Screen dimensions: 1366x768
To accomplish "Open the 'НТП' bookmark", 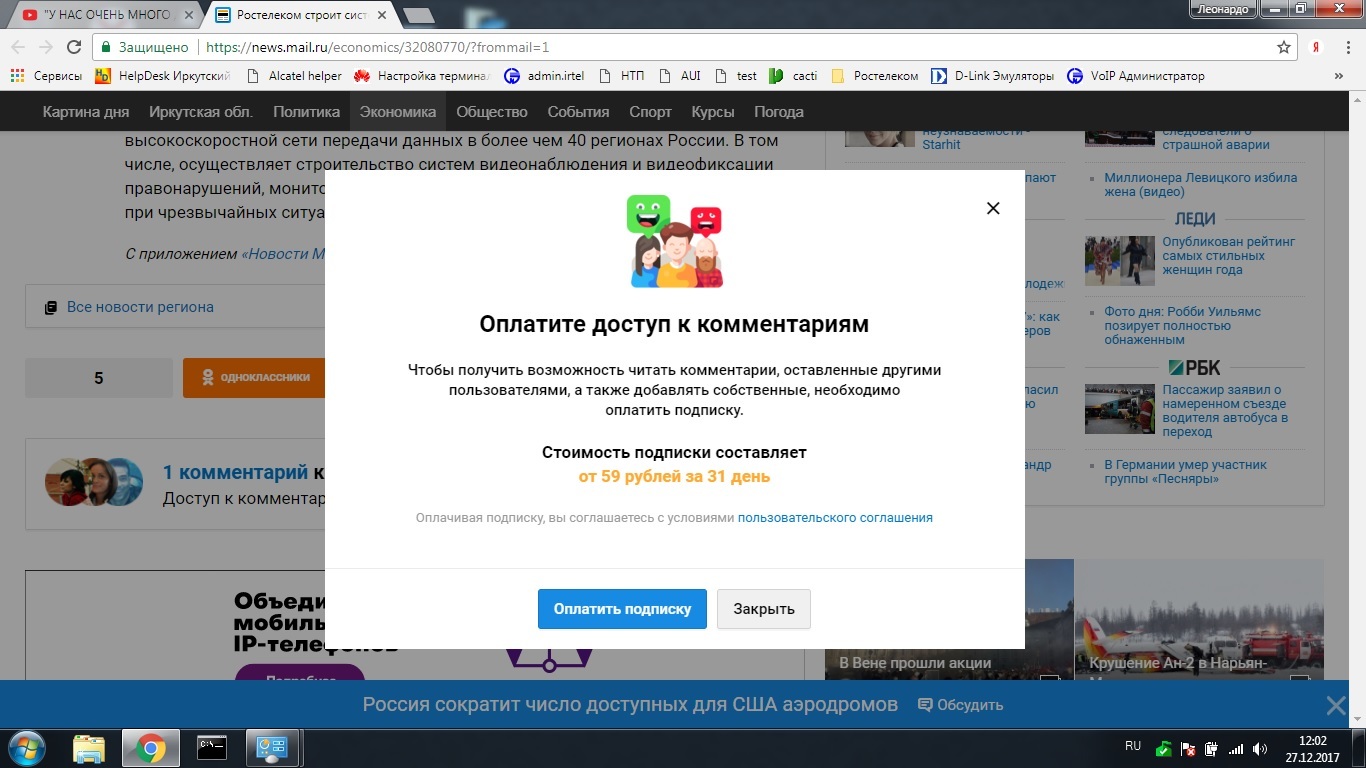I will coord(621,75).
